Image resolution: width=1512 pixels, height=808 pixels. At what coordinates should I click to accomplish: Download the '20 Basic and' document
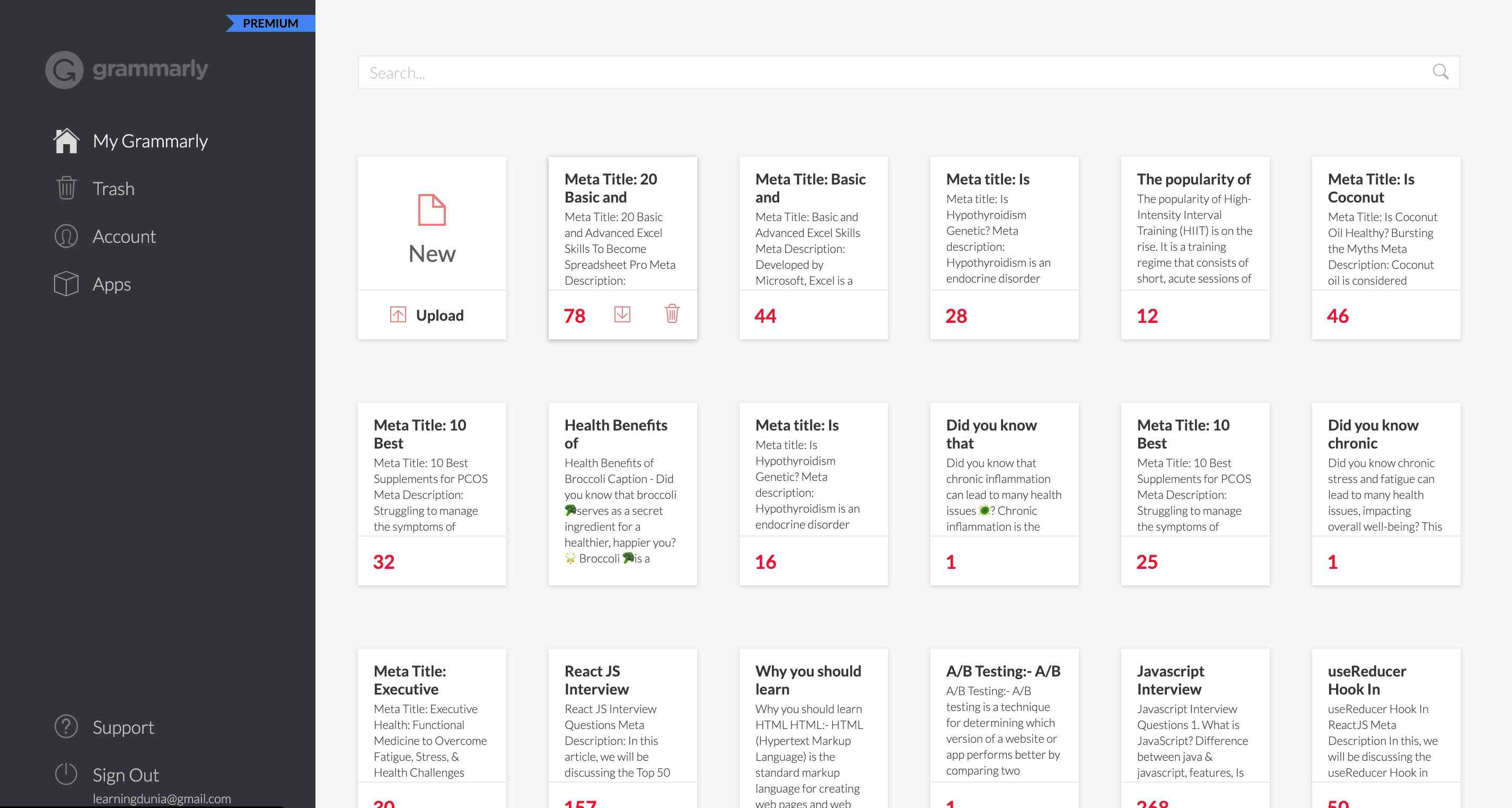click(622, 314)
